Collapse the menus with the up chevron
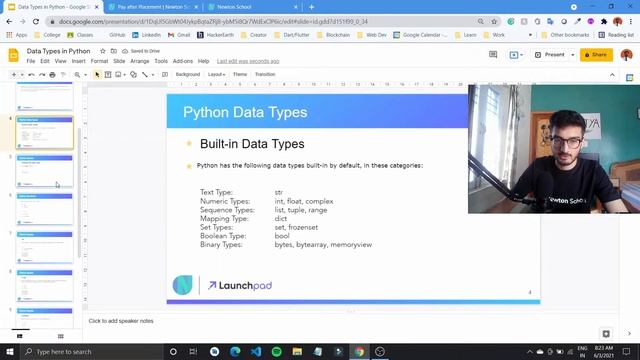 (612, 75)
